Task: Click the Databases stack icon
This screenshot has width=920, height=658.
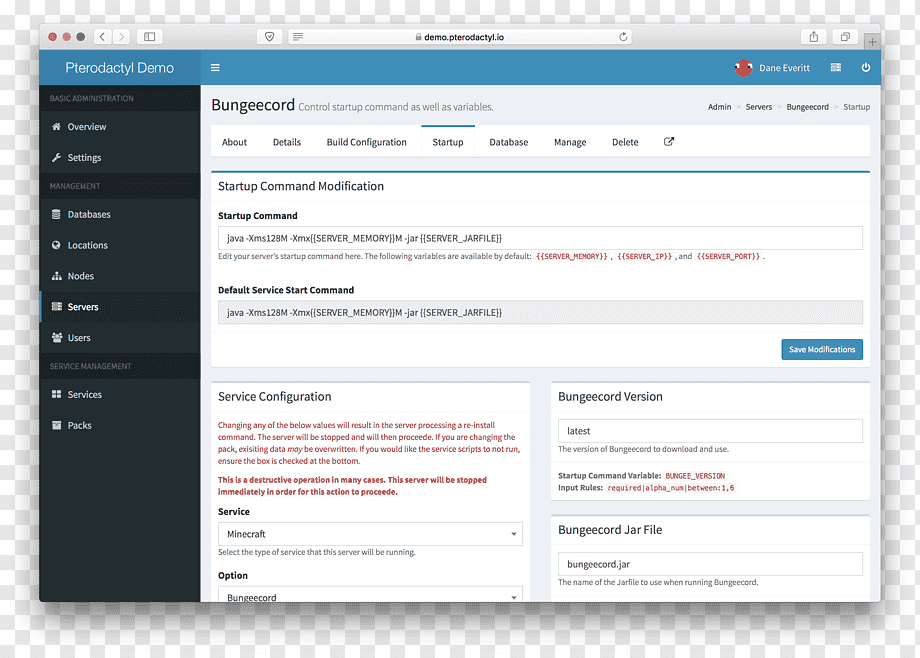Action: pyautogui.click(x=56, y=214)
